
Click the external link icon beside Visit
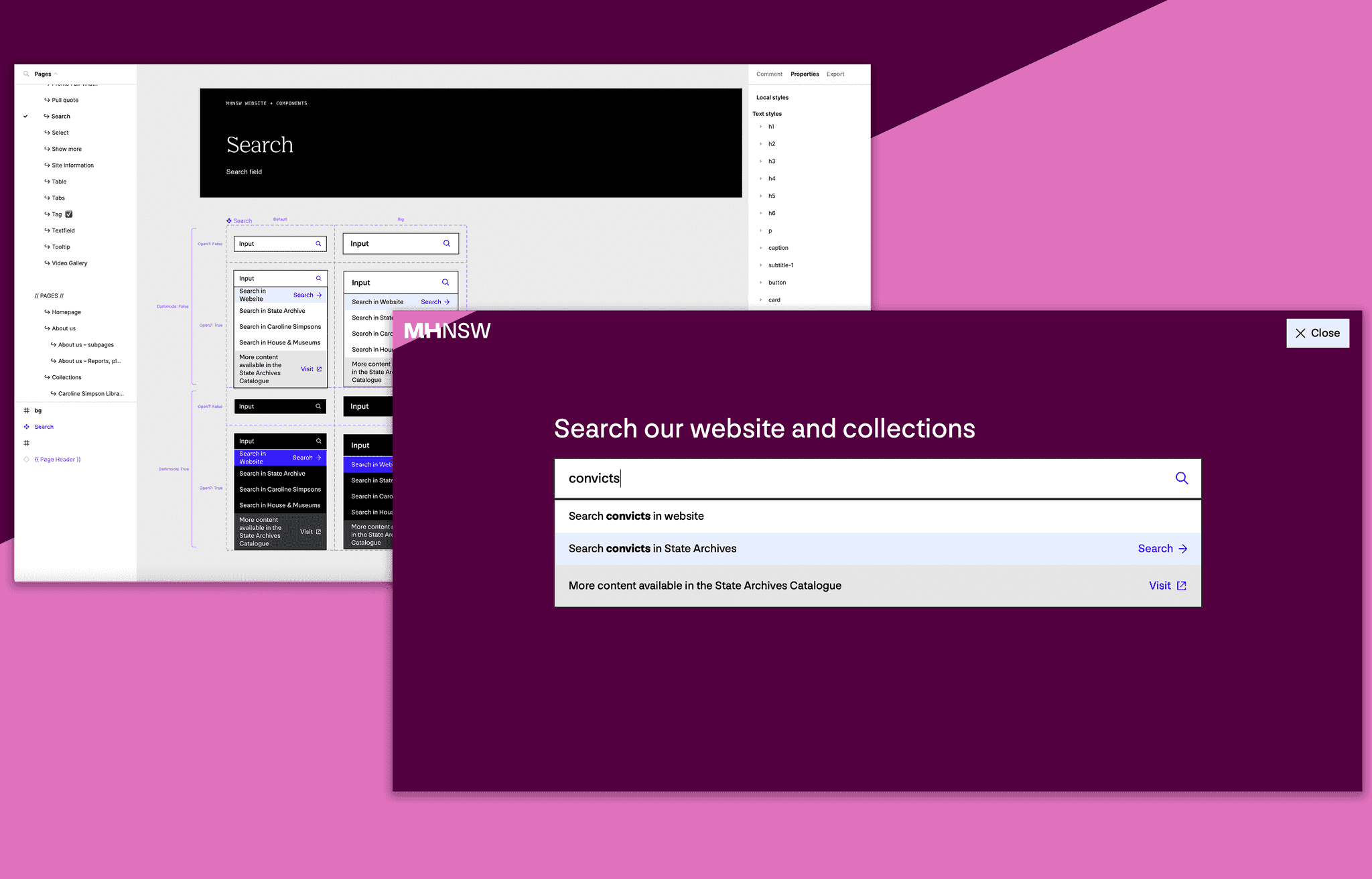pos(1182,586)
